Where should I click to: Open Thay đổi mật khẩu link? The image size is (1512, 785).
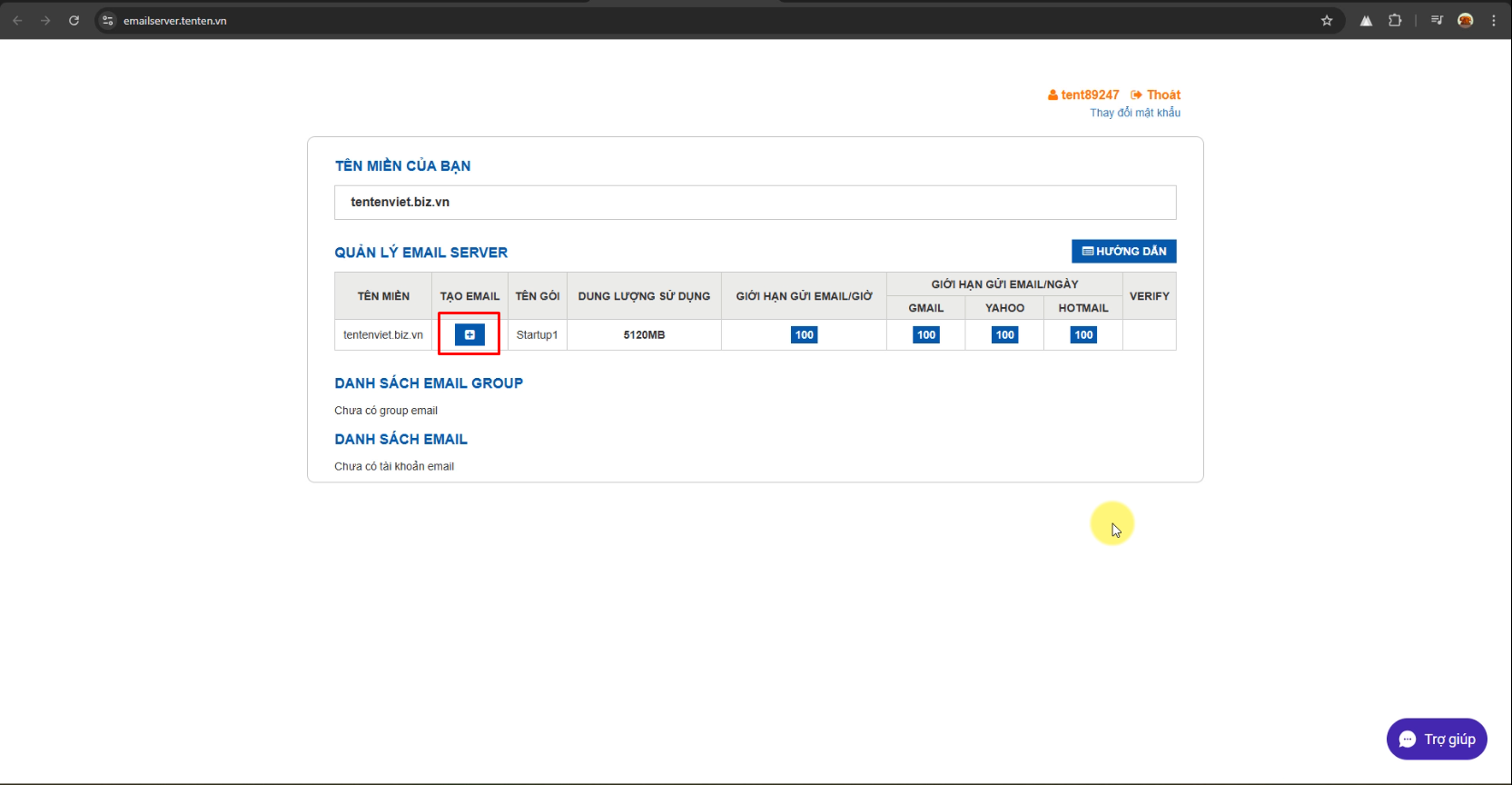click(x=1135, y=113)
